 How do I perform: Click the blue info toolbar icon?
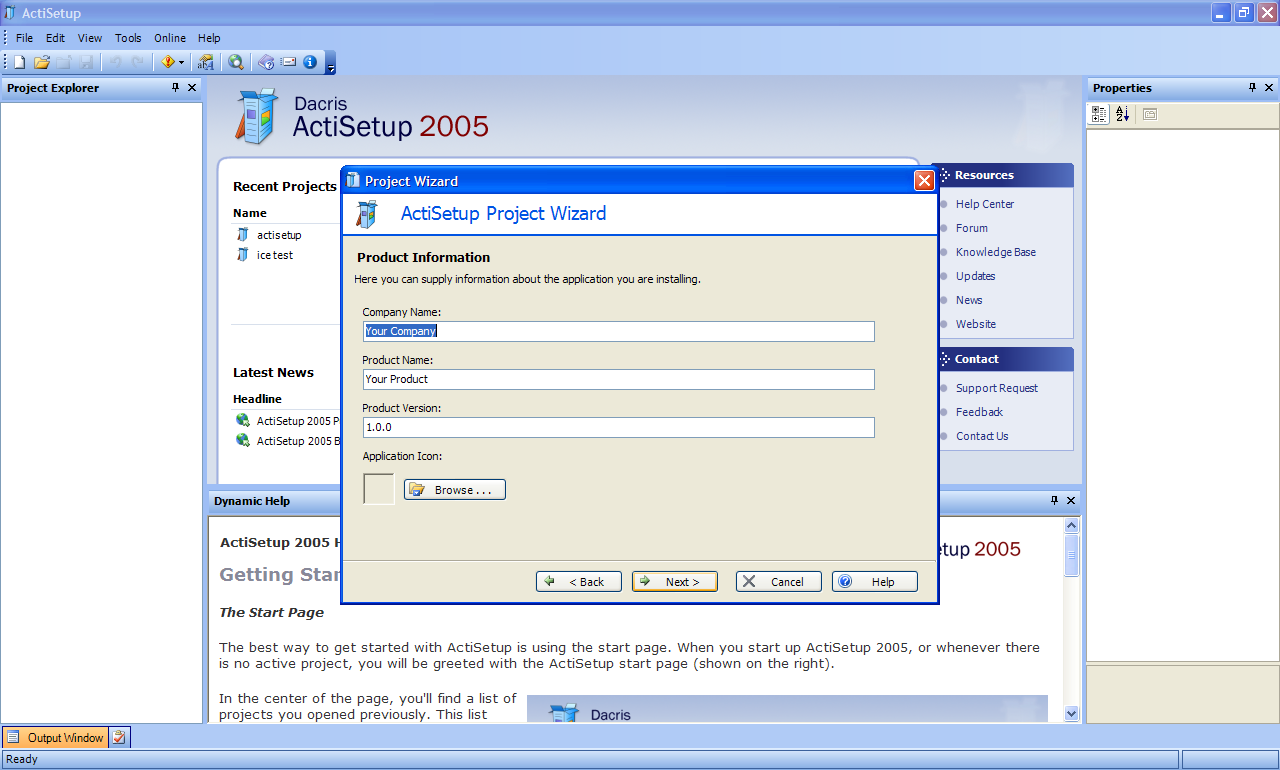[x=310, y=62]
